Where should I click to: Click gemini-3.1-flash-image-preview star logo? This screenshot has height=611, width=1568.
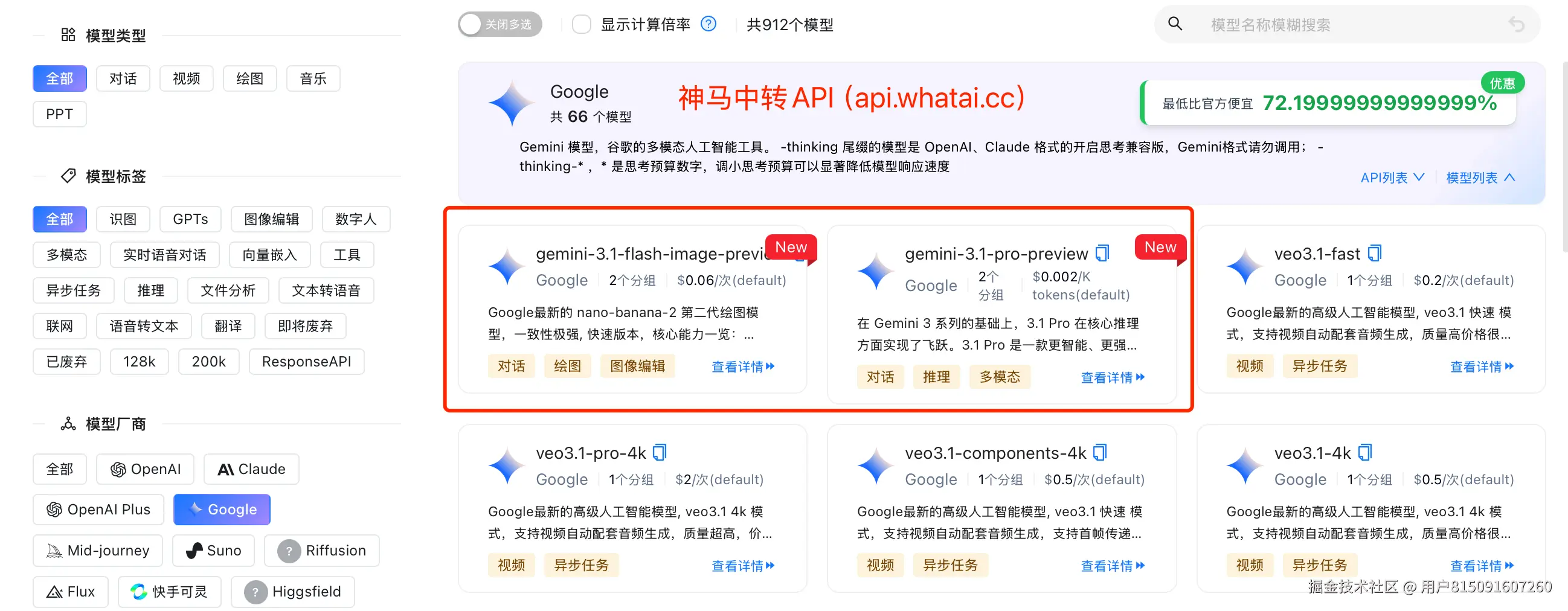pyautogui.click(x=506, y=266)
